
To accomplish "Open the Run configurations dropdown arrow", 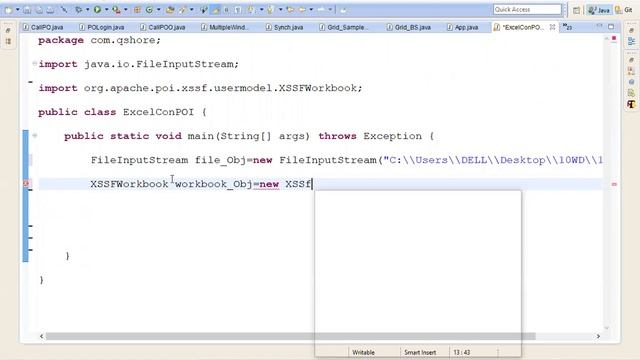I will (106, 10).
